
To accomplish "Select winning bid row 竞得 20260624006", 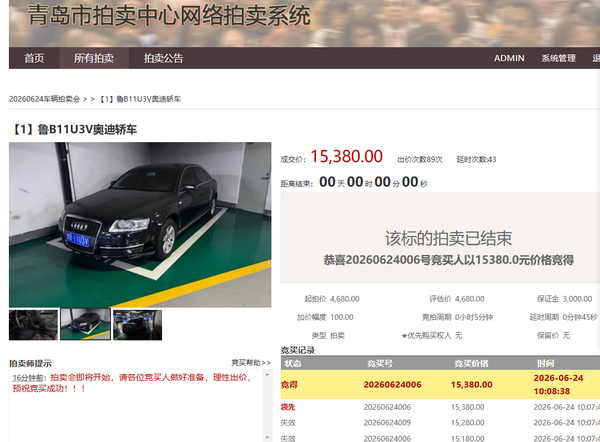I will (x=440, y=385).
